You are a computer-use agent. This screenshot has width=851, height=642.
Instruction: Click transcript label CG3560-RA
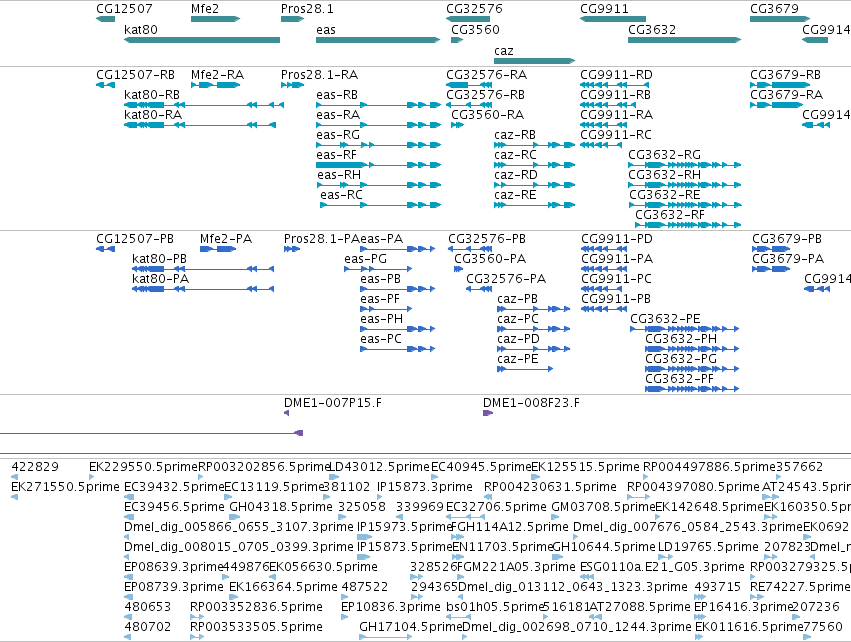488,115
